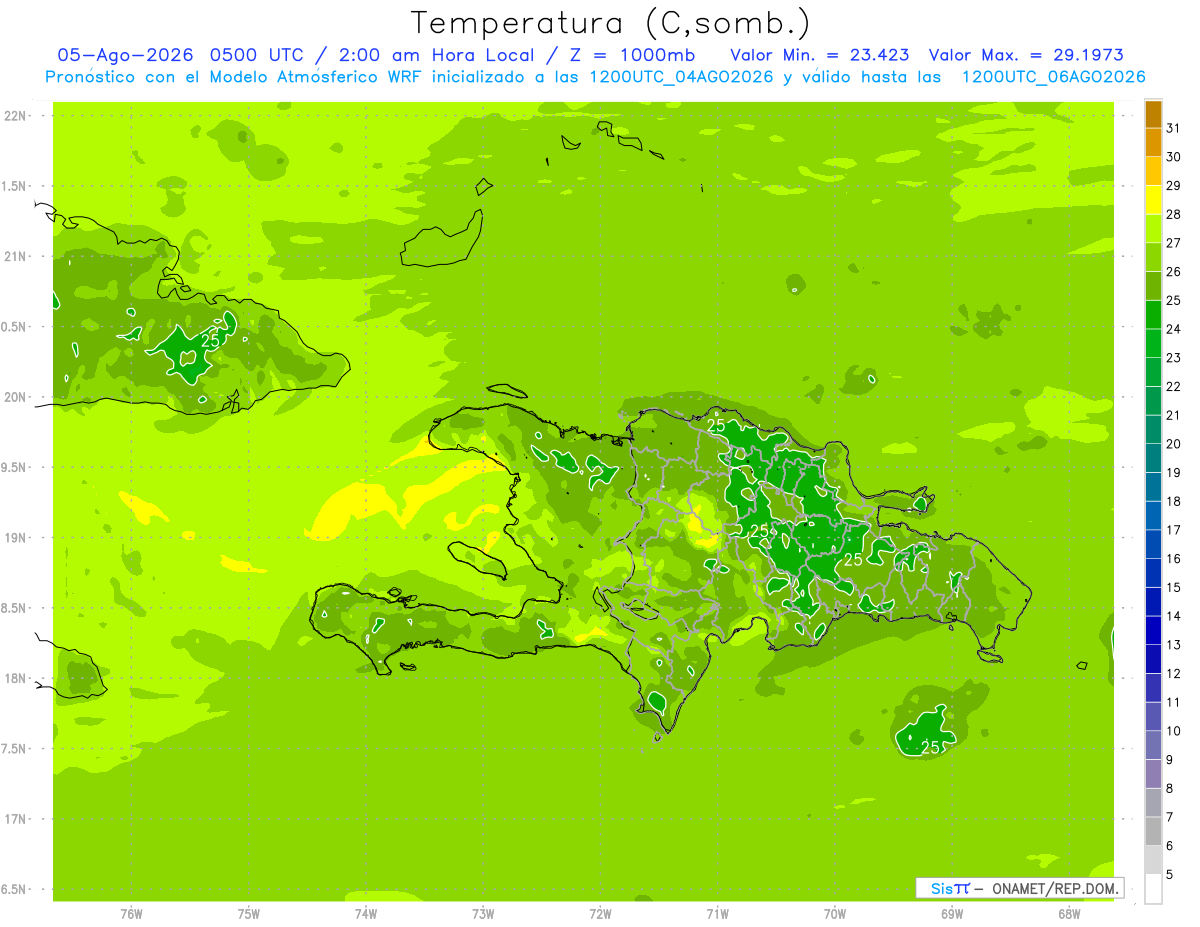Screen dimensions: 1200x927
Task: Click the '74W' longitude axis label
Action: pos(366,914)
